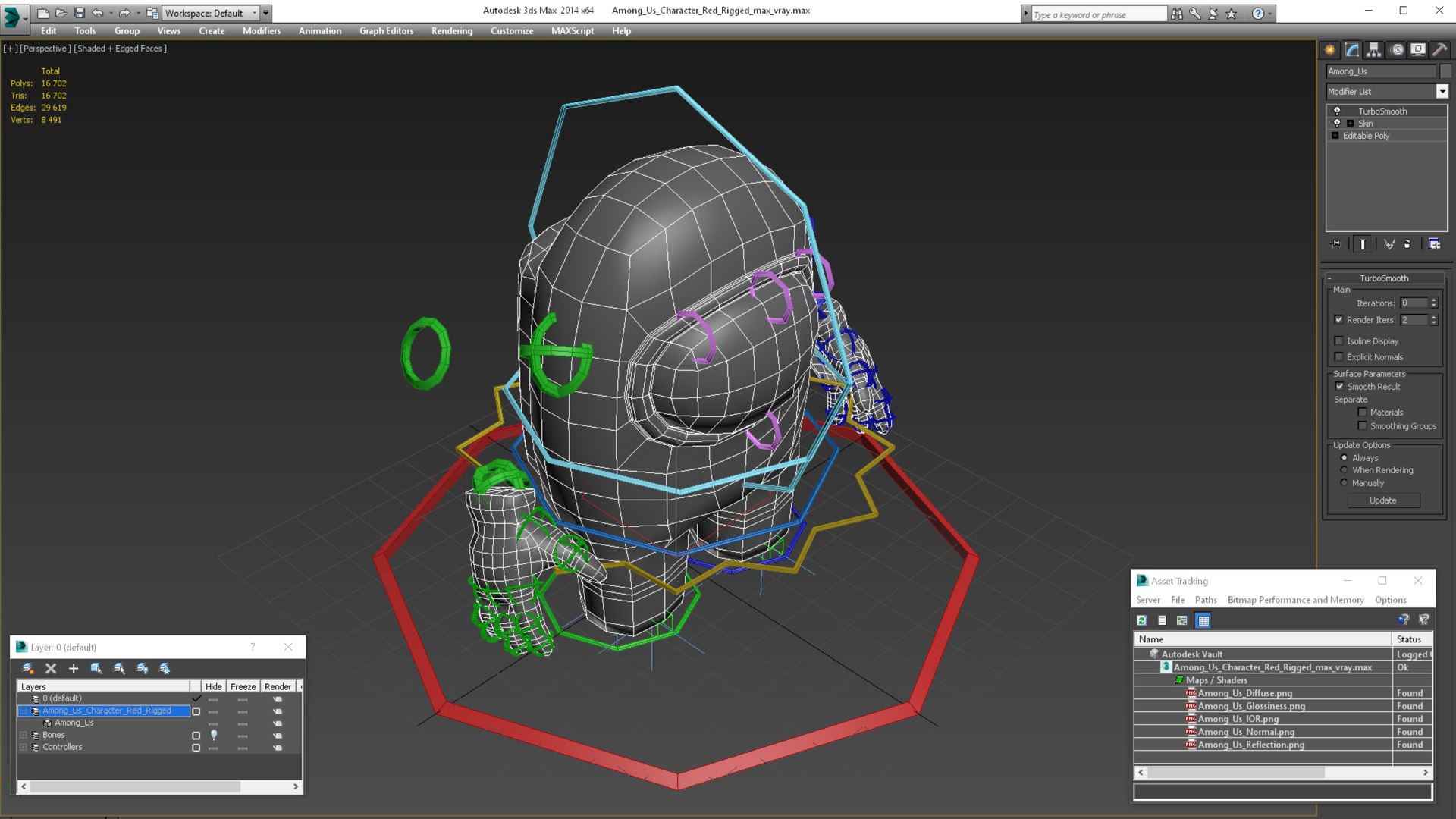The height and width of the screenshot is (819, 1456).
Task: Click Create New Layer icon in Layer dialog
Action: click(28, 668)
